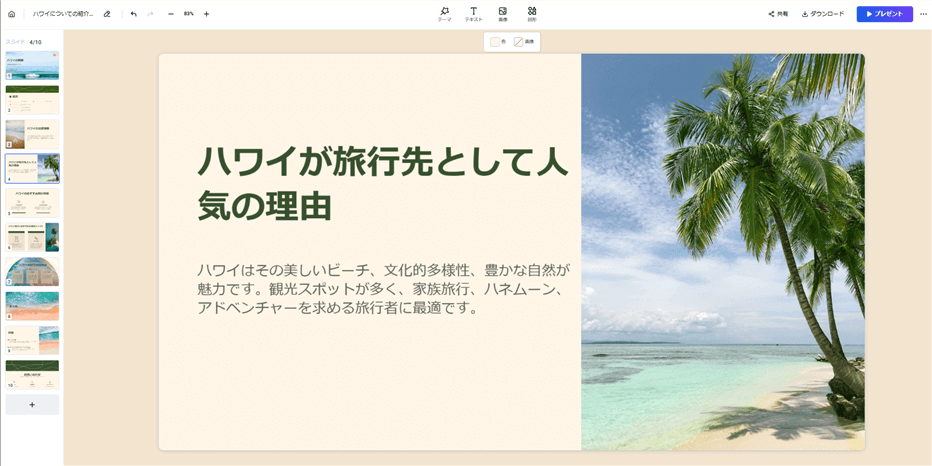The width and height of the screenshot is (932, 466).
Task: Open the background 色 color swatch
Action: click(x=498, y=42)
